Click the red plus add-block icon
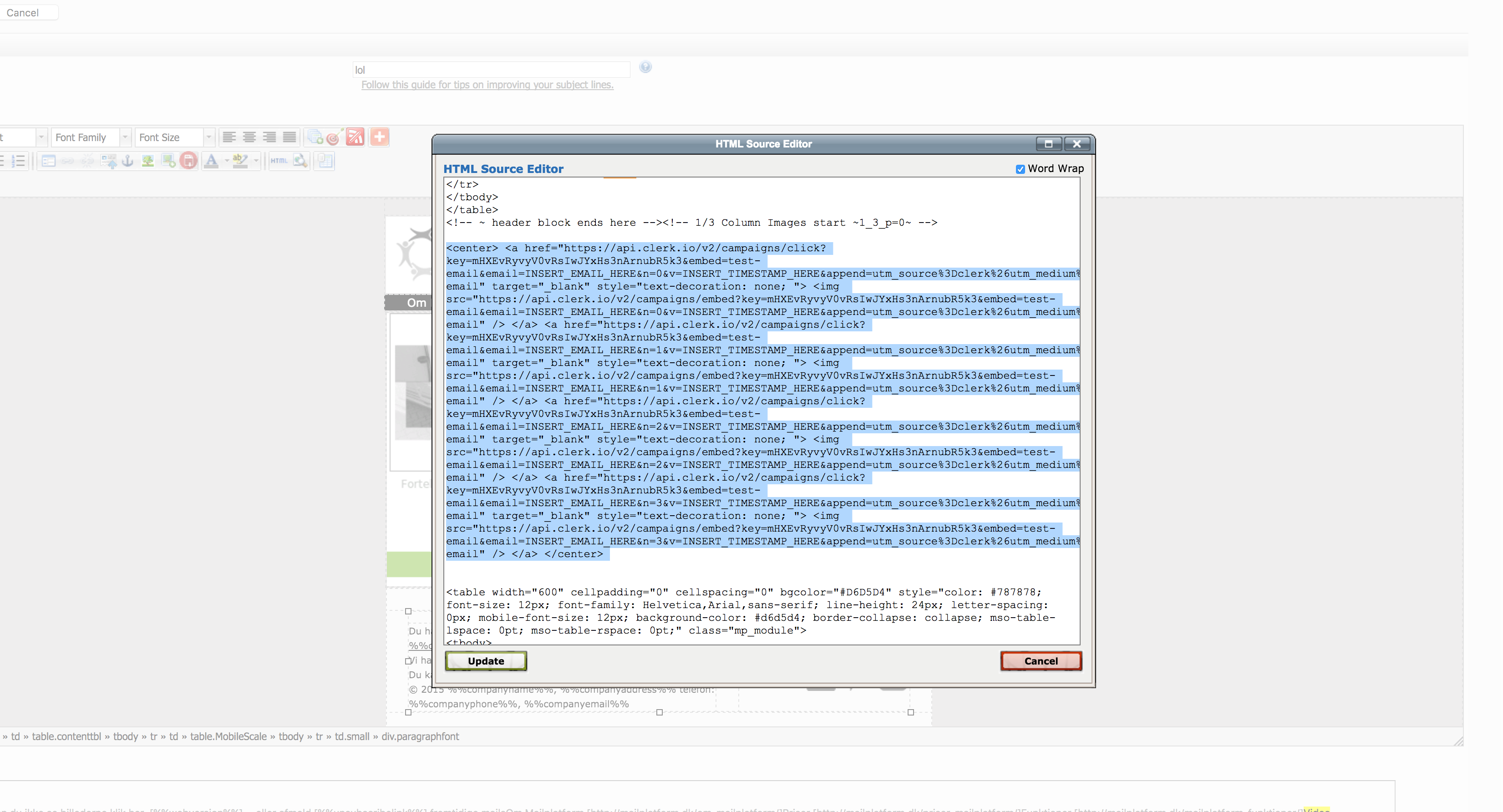The width and height of the screenshot is (1503, 812). point(379,137)
